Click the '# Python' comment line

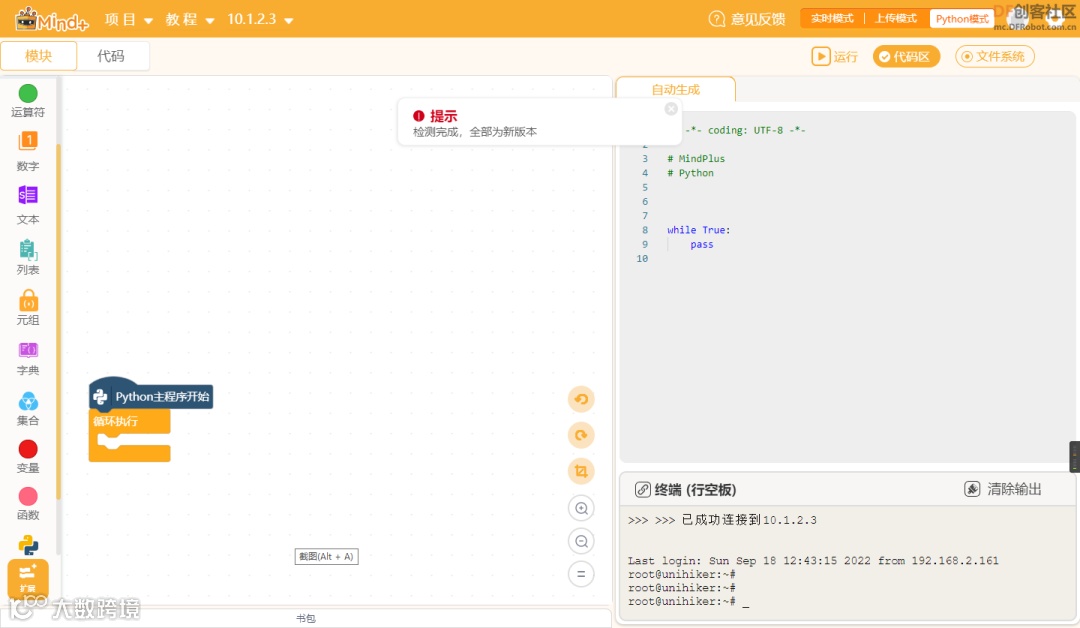coord(690,173)
